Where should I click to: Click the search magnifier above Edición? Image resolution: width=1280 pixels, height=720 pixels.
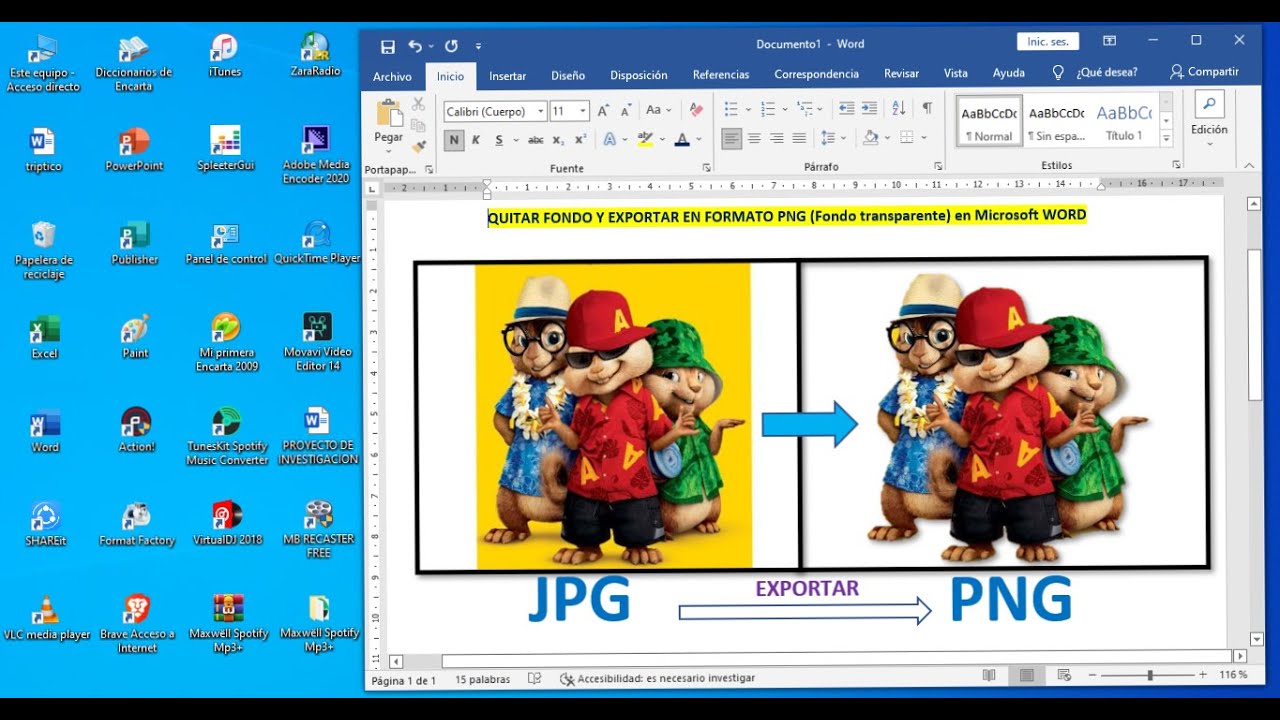[x=1209, y=104]
